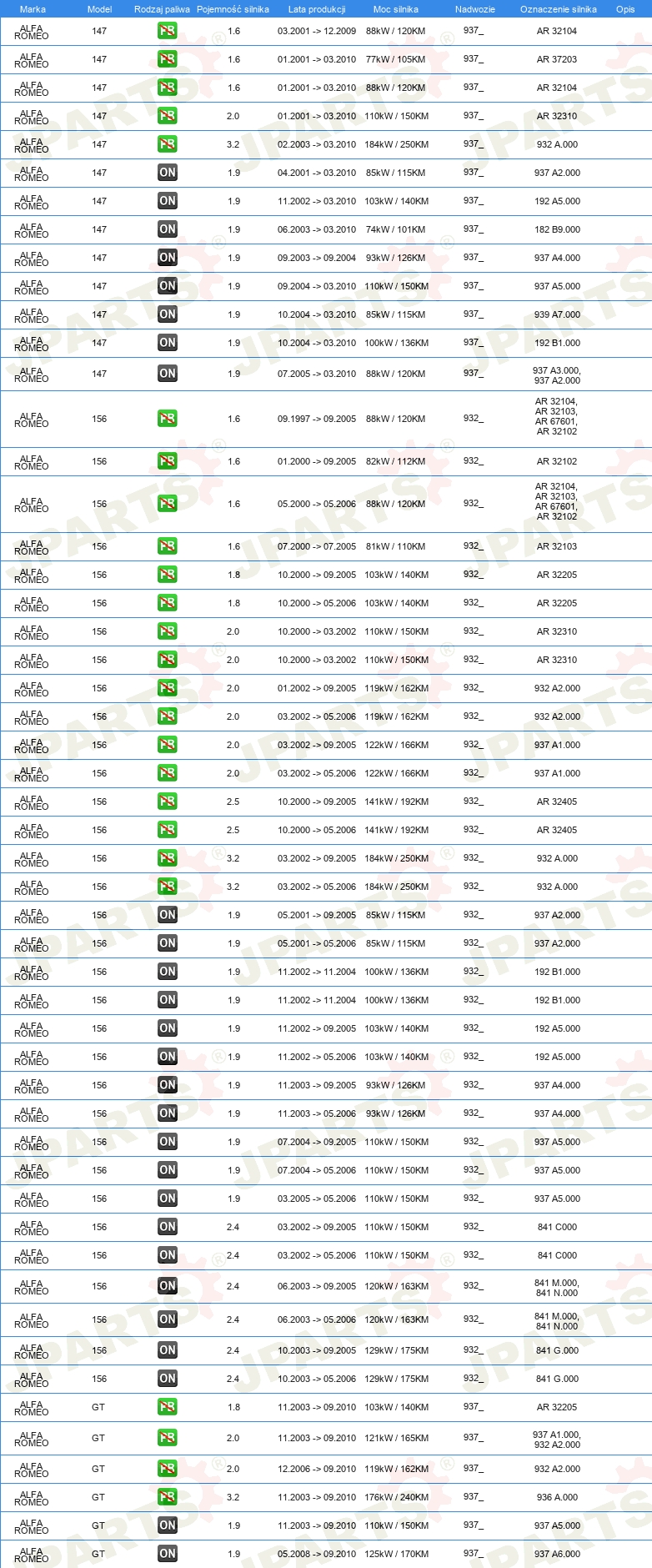Click the Model column header
The height and width of the screenshot is (1568, 652).
(x=99, y=9)
